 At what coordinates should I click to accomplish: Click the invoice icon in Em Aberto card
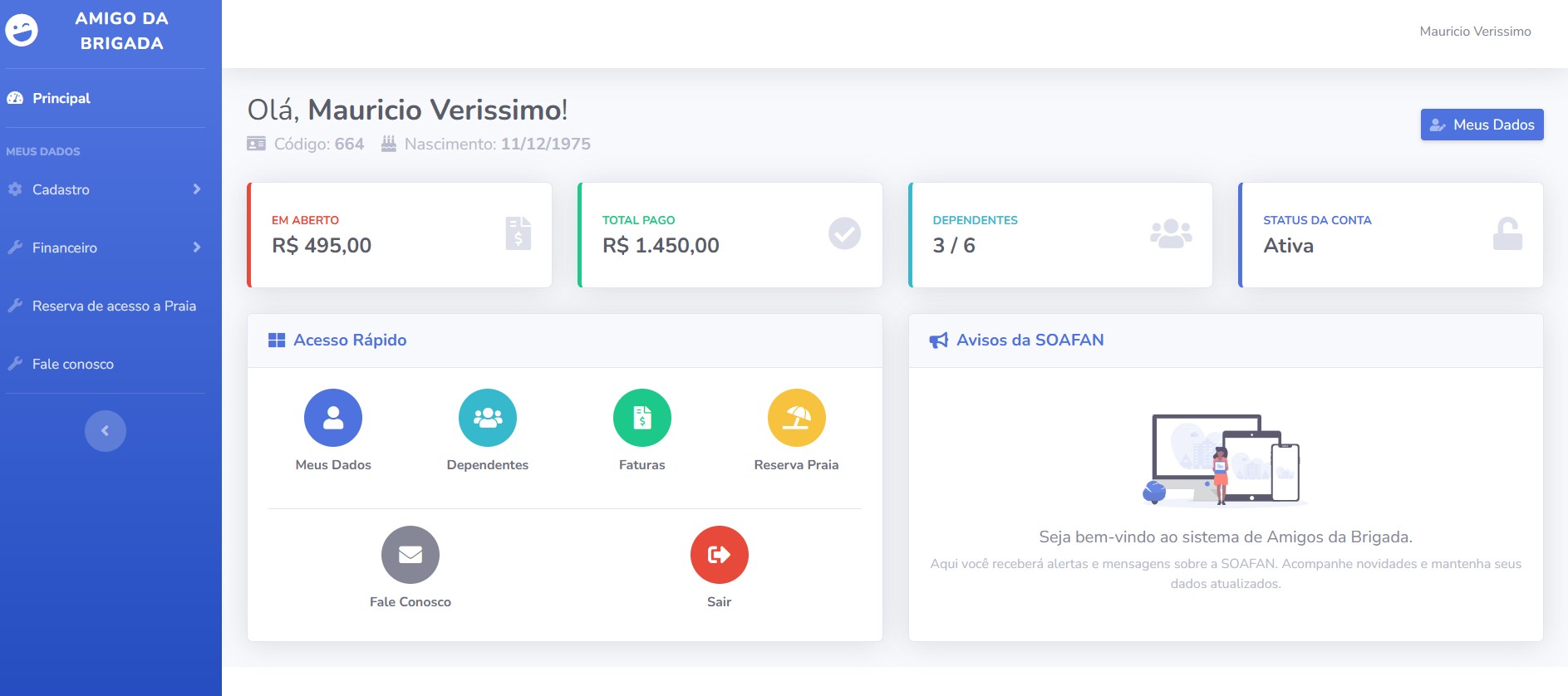518,233
